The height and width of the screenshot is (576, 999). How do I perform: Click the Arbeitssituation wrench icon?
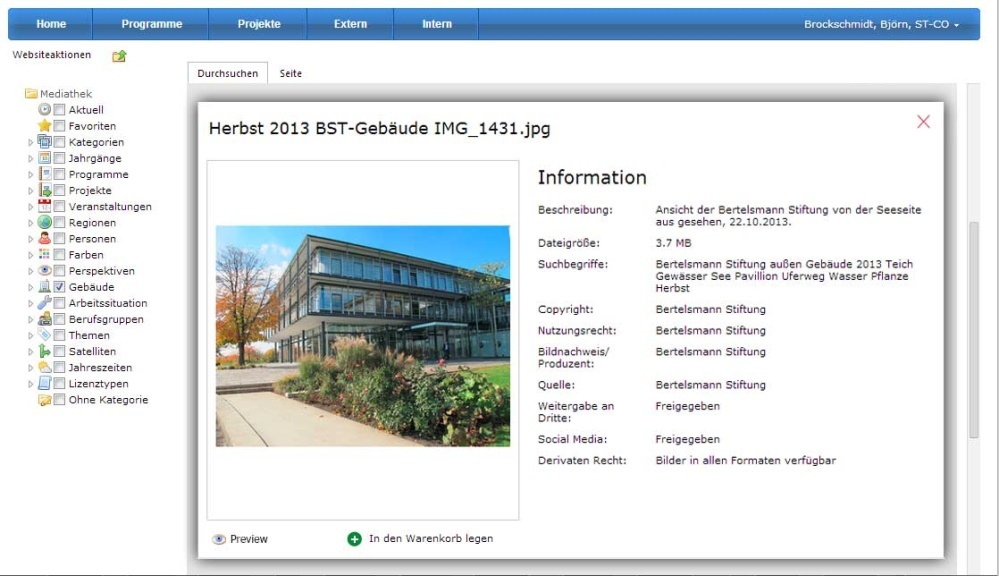click(x=45, y=303)
